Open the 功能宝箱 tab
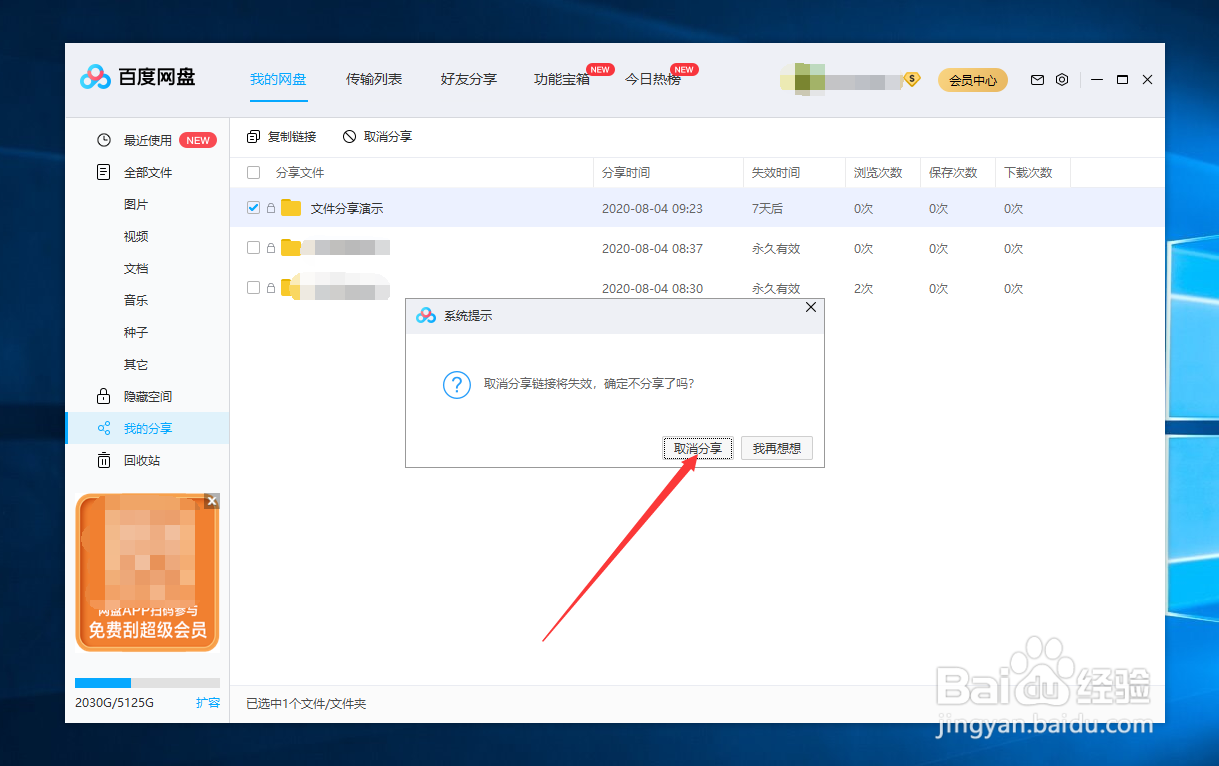This screenshot has height=766, width=1219. [562, 79]
